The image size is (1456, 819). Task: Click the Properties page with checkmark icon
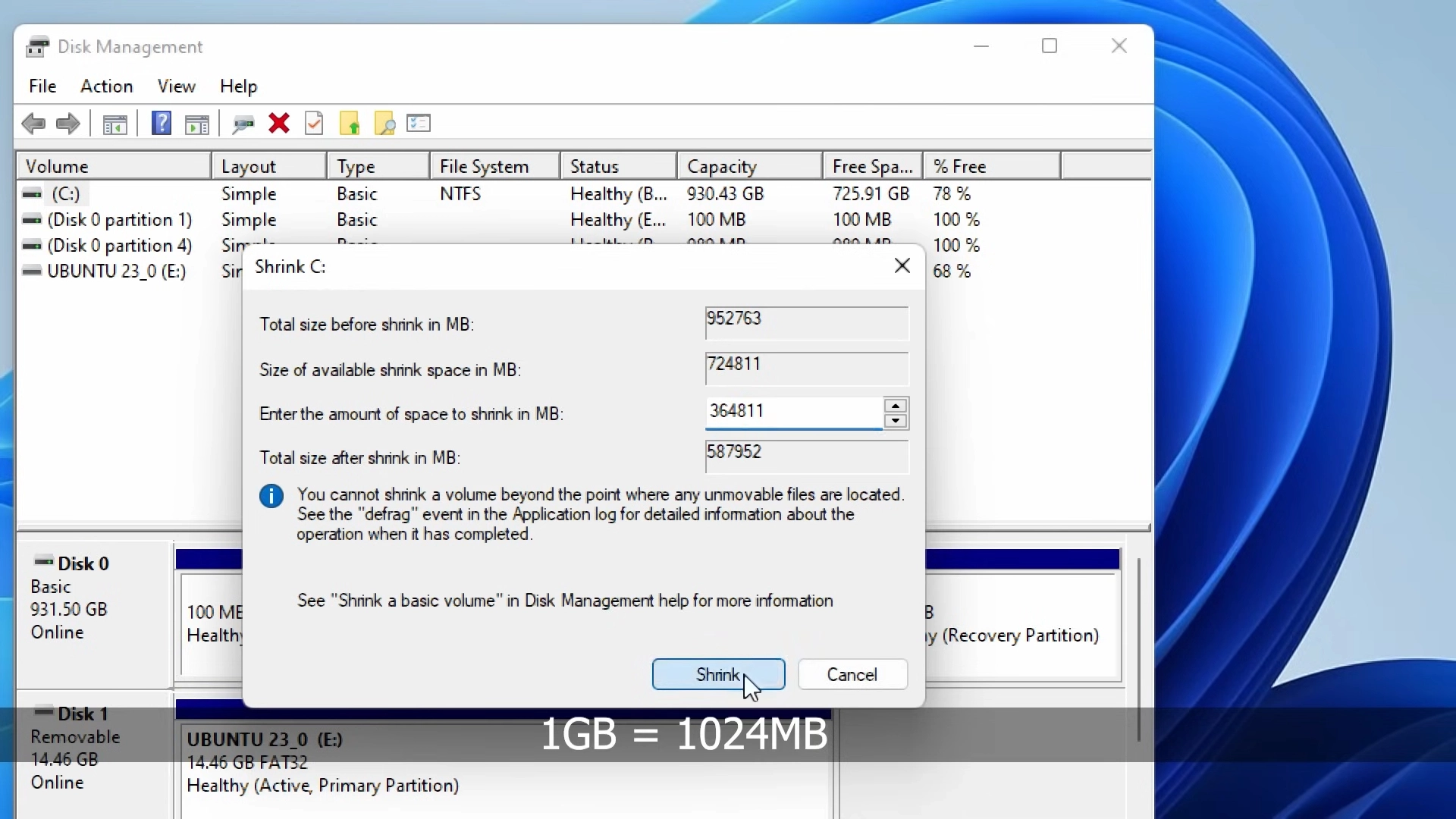pyautogui.click(x=314, y=123)
